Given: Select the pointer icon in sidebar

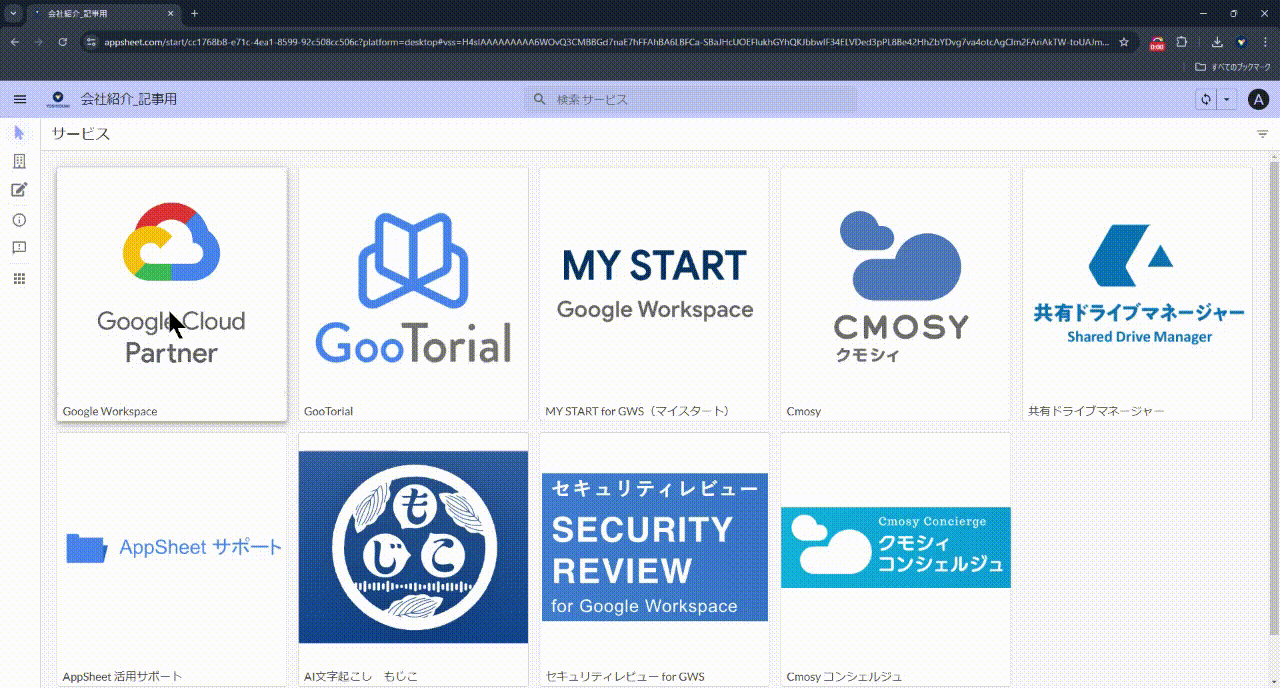Looking at the screenshot, I should pos(19,133).
